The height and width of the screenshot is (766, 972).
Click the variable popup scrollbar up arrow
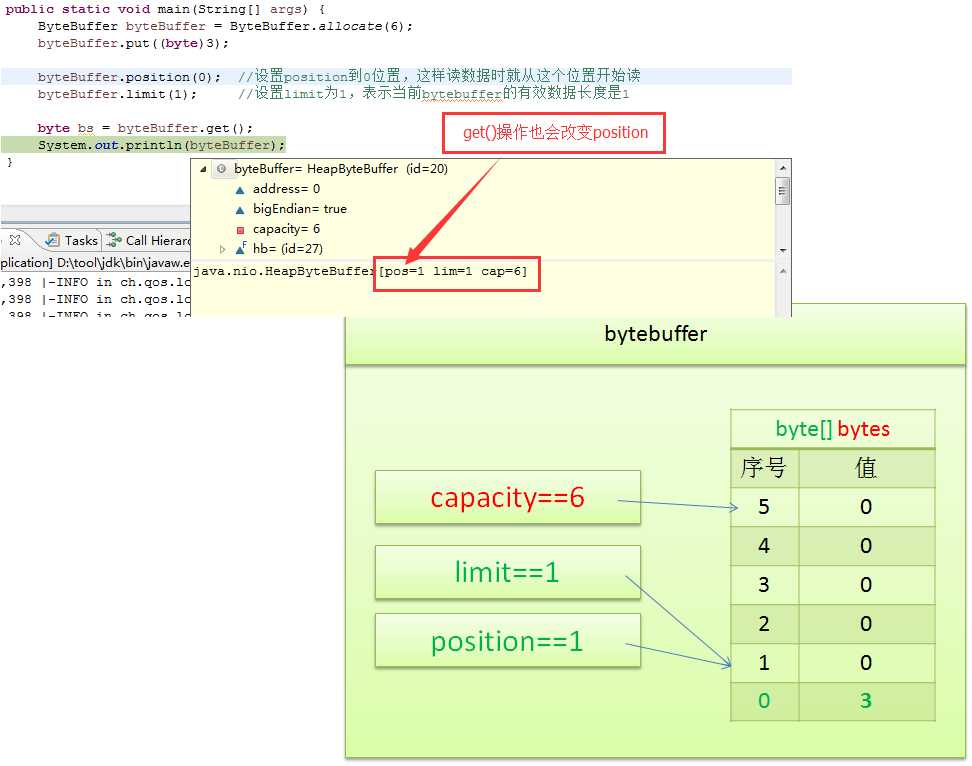[x=782, y=167]
